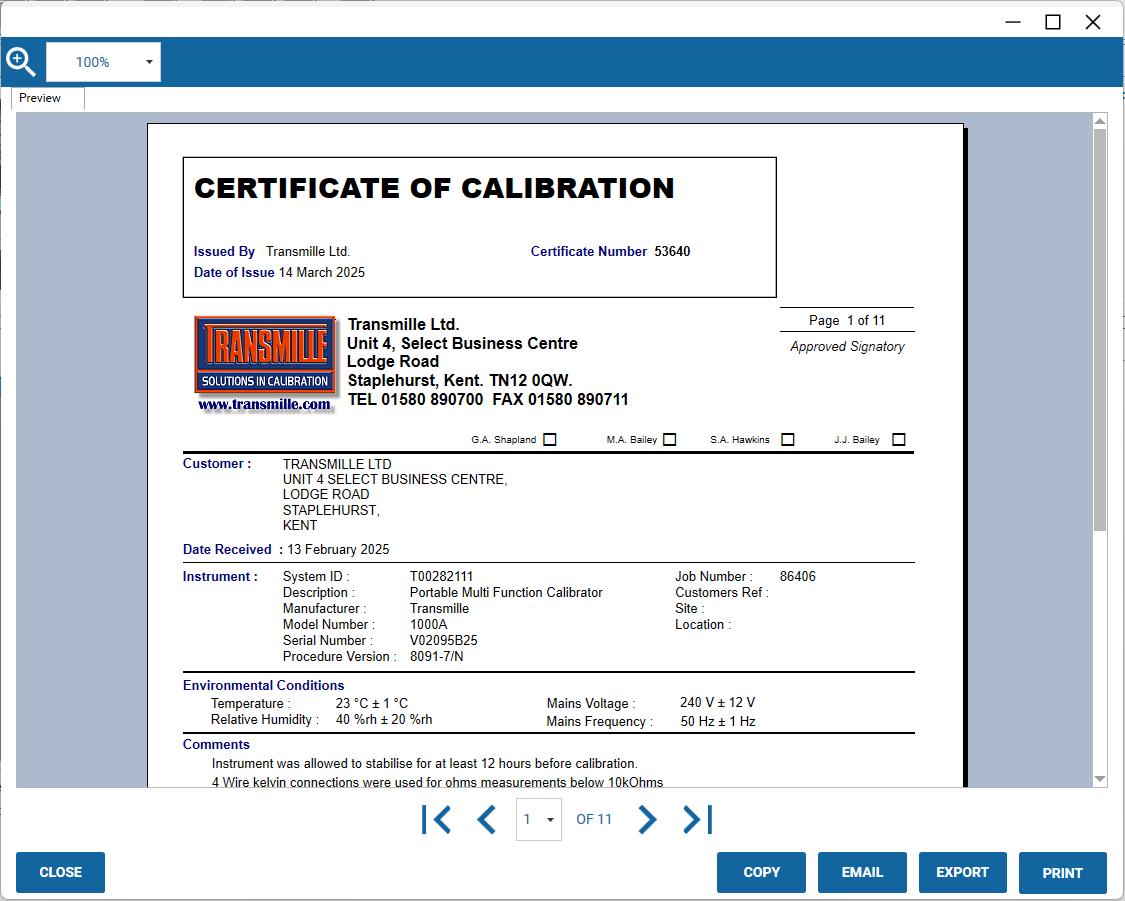
Task: Click mains voltage '240 V ± 12 V'
Action: tap(717, 702)
